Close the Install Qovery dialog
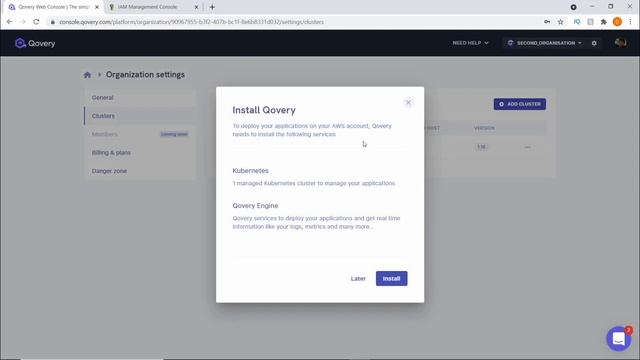 [x=408, y=102]
